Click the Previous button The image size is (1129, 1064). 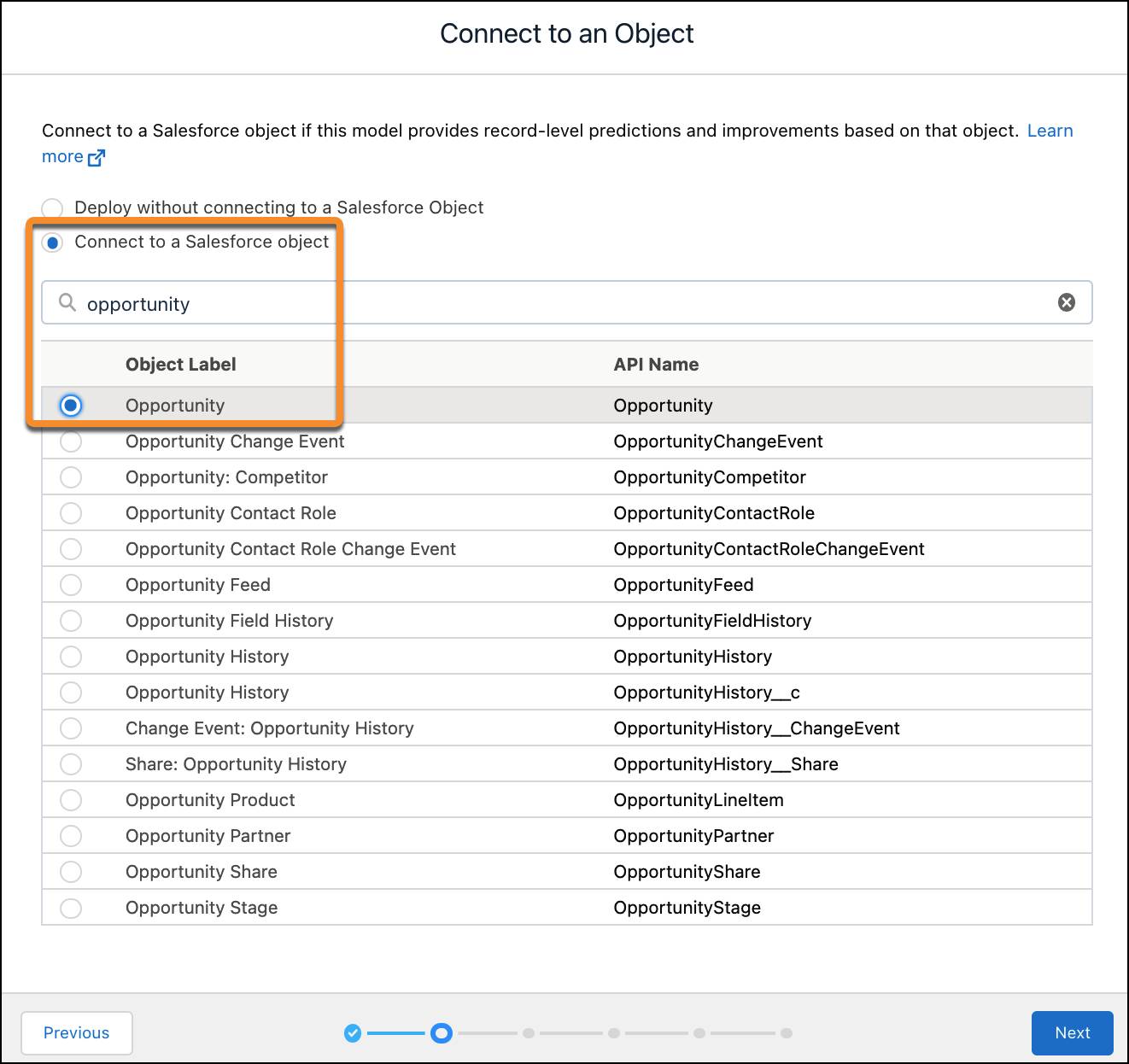tap(77, 1032)
